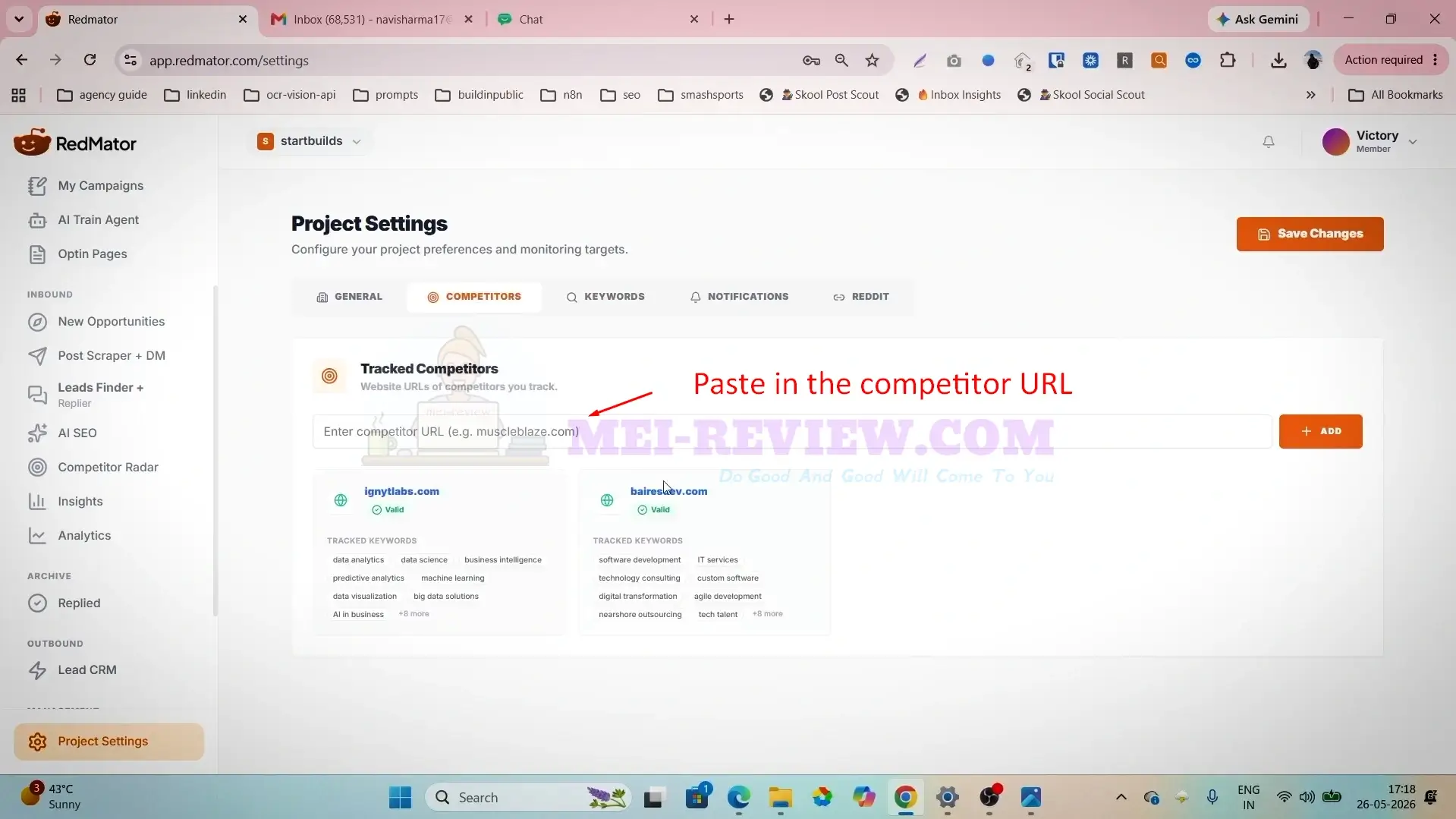Switch to the General tab
The width and height of the screenshot is (1456, 819).
tap(349, 297)
